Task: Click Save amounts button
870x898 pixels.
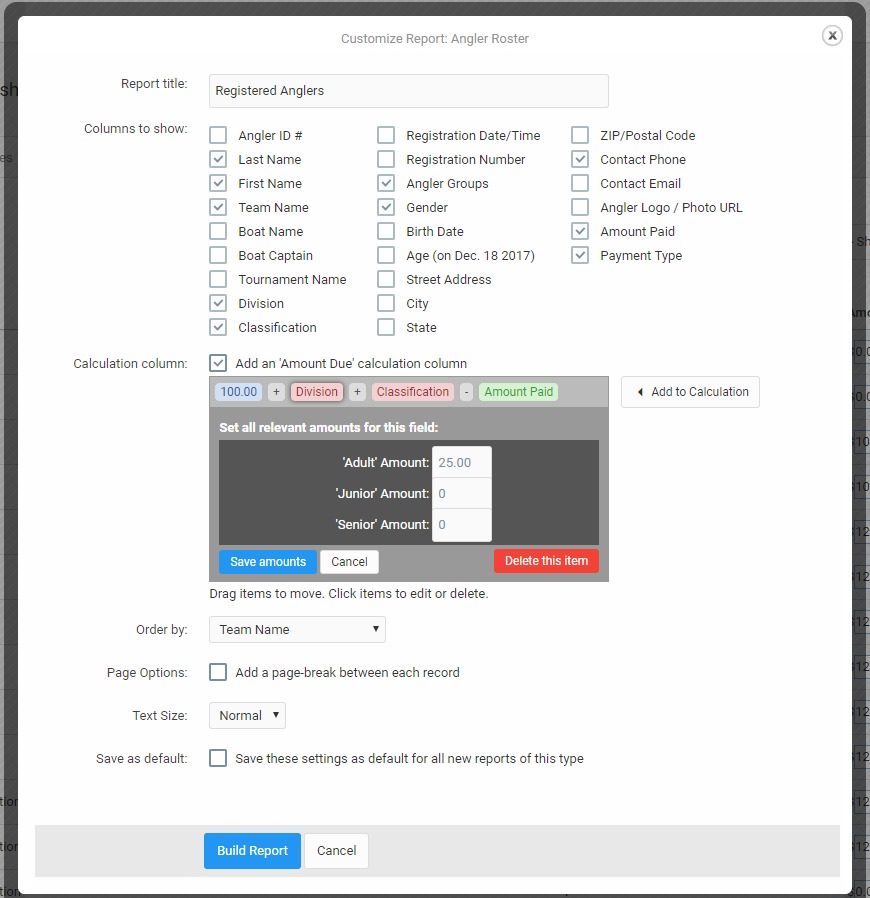Action: click(268, 561)
